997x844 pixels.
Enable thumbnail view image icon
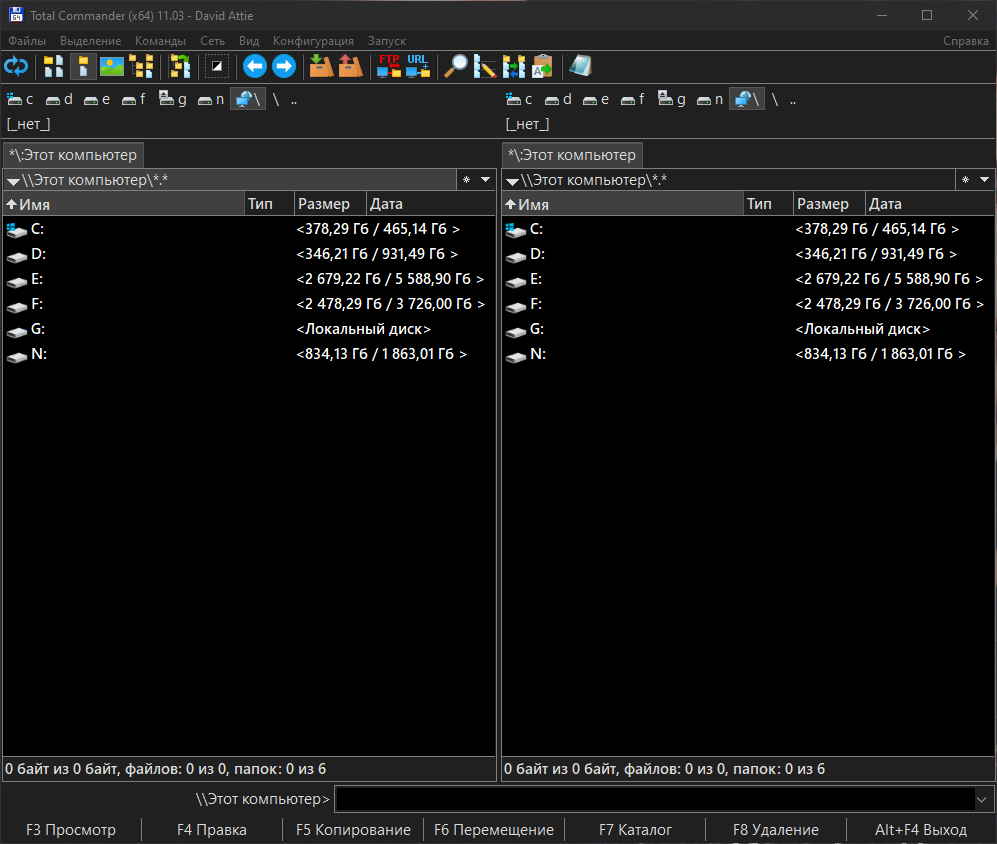pyautogui.click(x=112, y=66)
